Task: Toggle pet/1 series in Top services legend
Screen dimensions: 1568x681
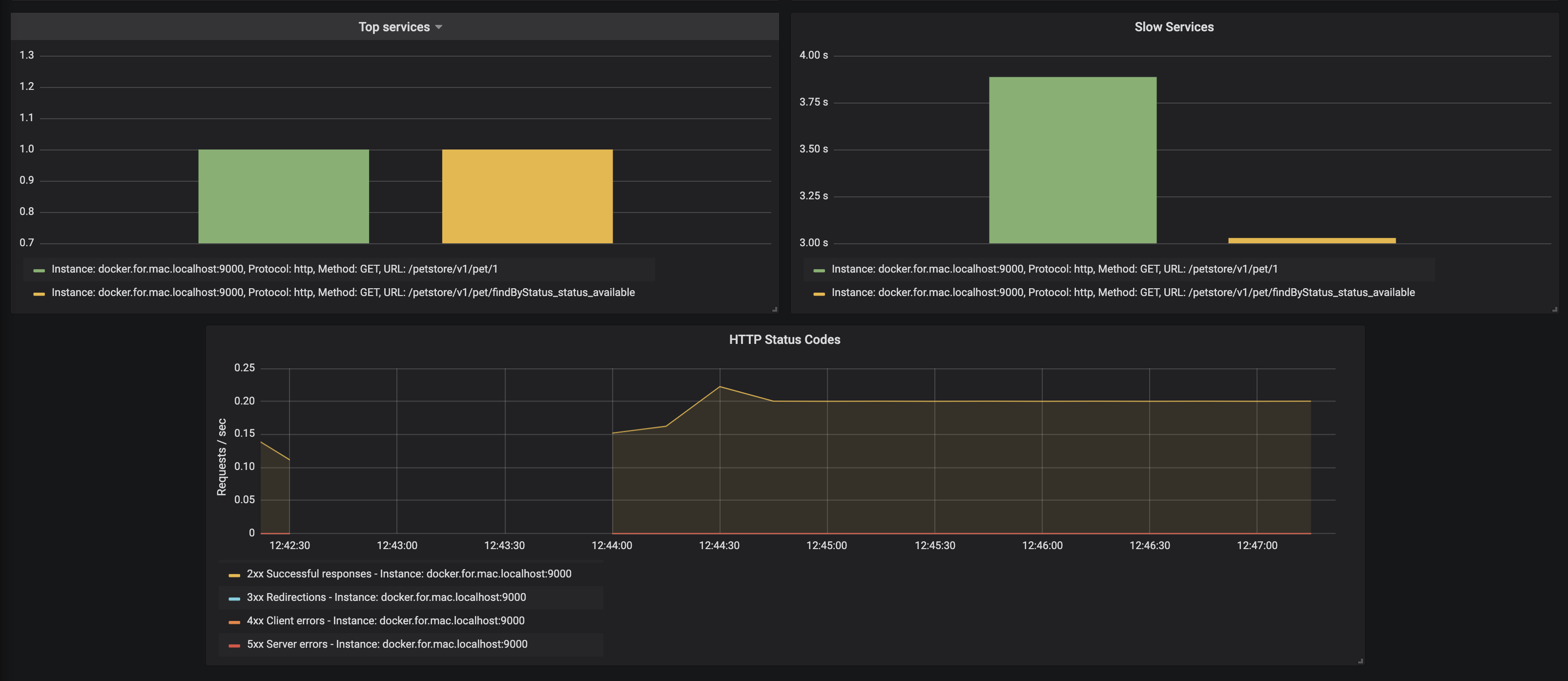Action: (274, 269)
